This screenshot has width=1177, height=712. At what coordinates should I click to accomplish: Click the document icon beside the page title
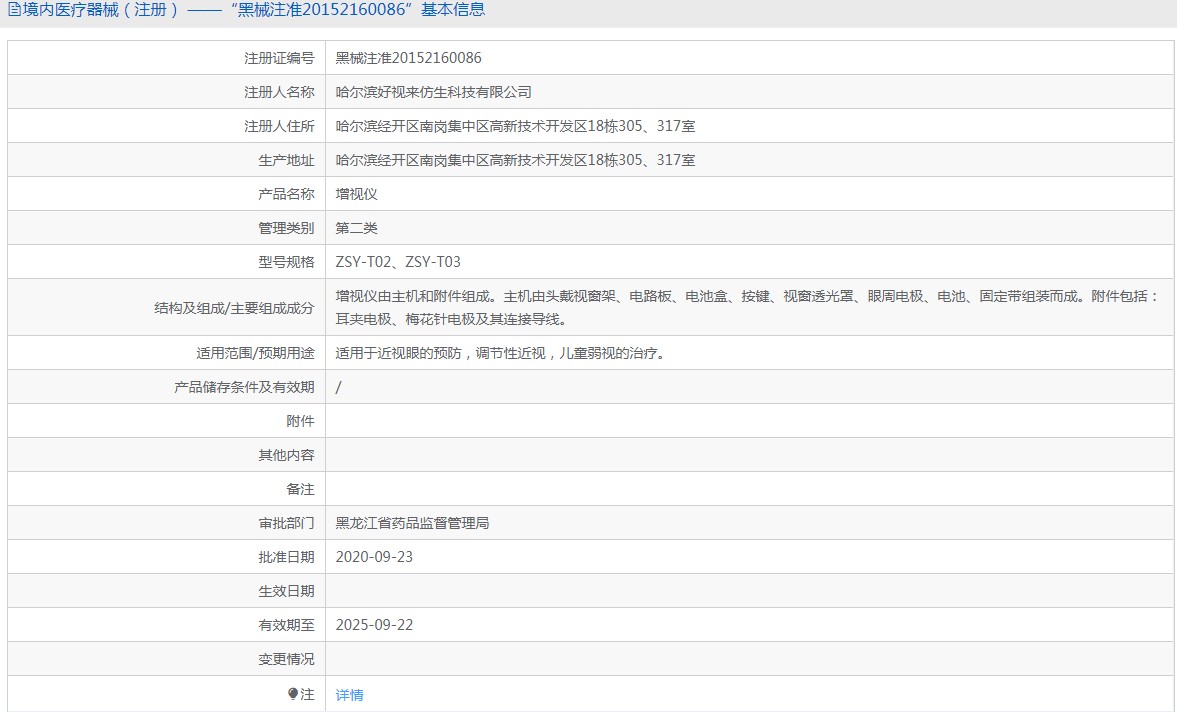14,10
